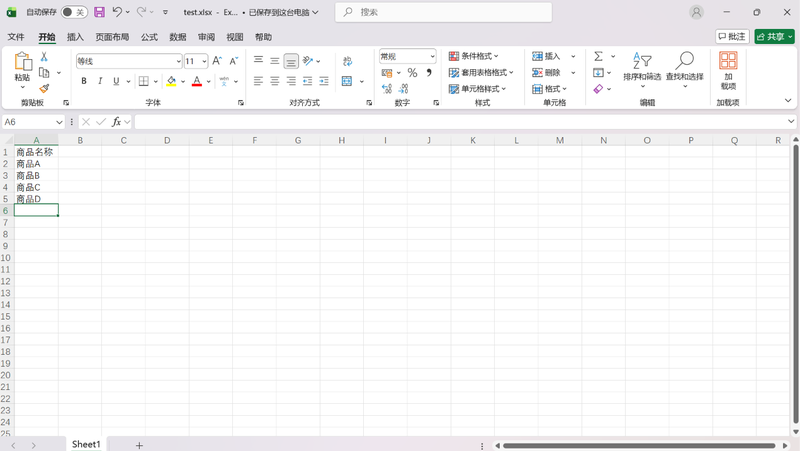Open the font name dropdown

pyautogui.click(x=179, y=61)
